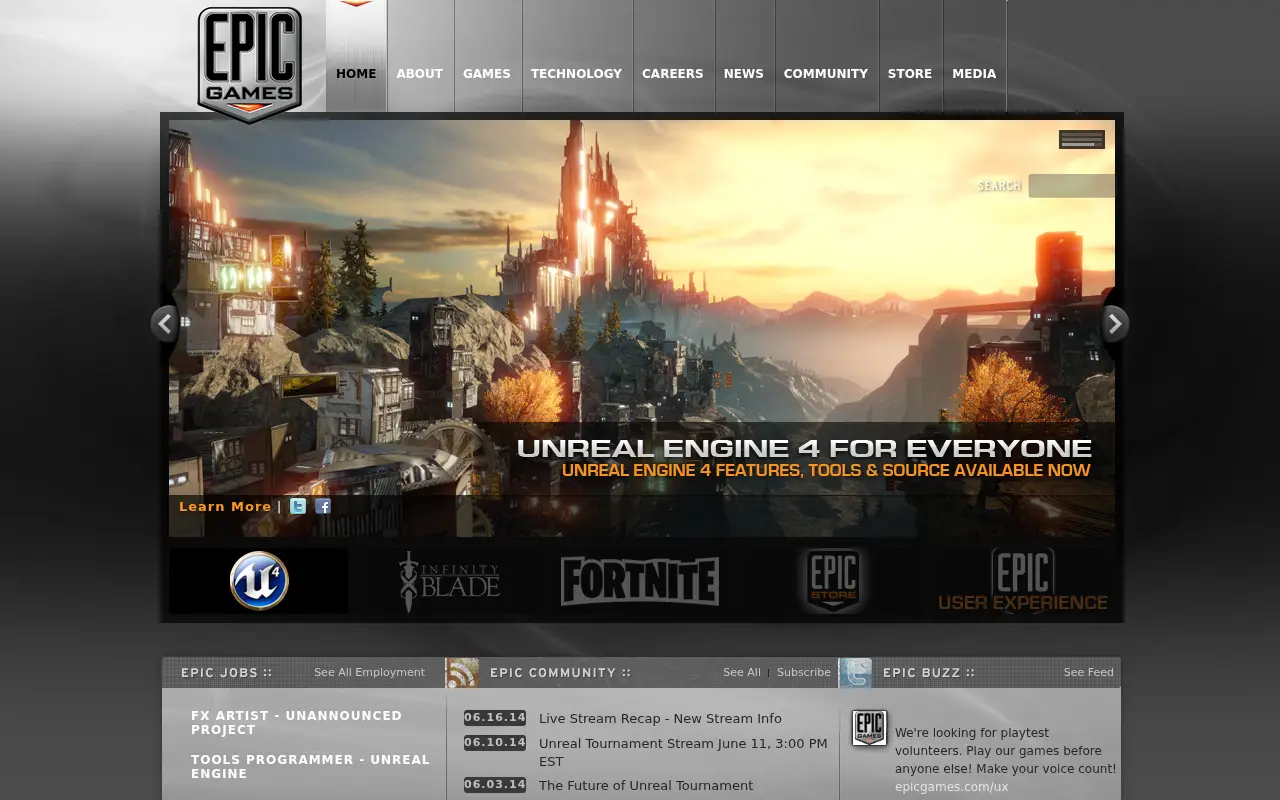
Task: Open the Games menu item
Action: pyautogui.click(x=487, y=74)
